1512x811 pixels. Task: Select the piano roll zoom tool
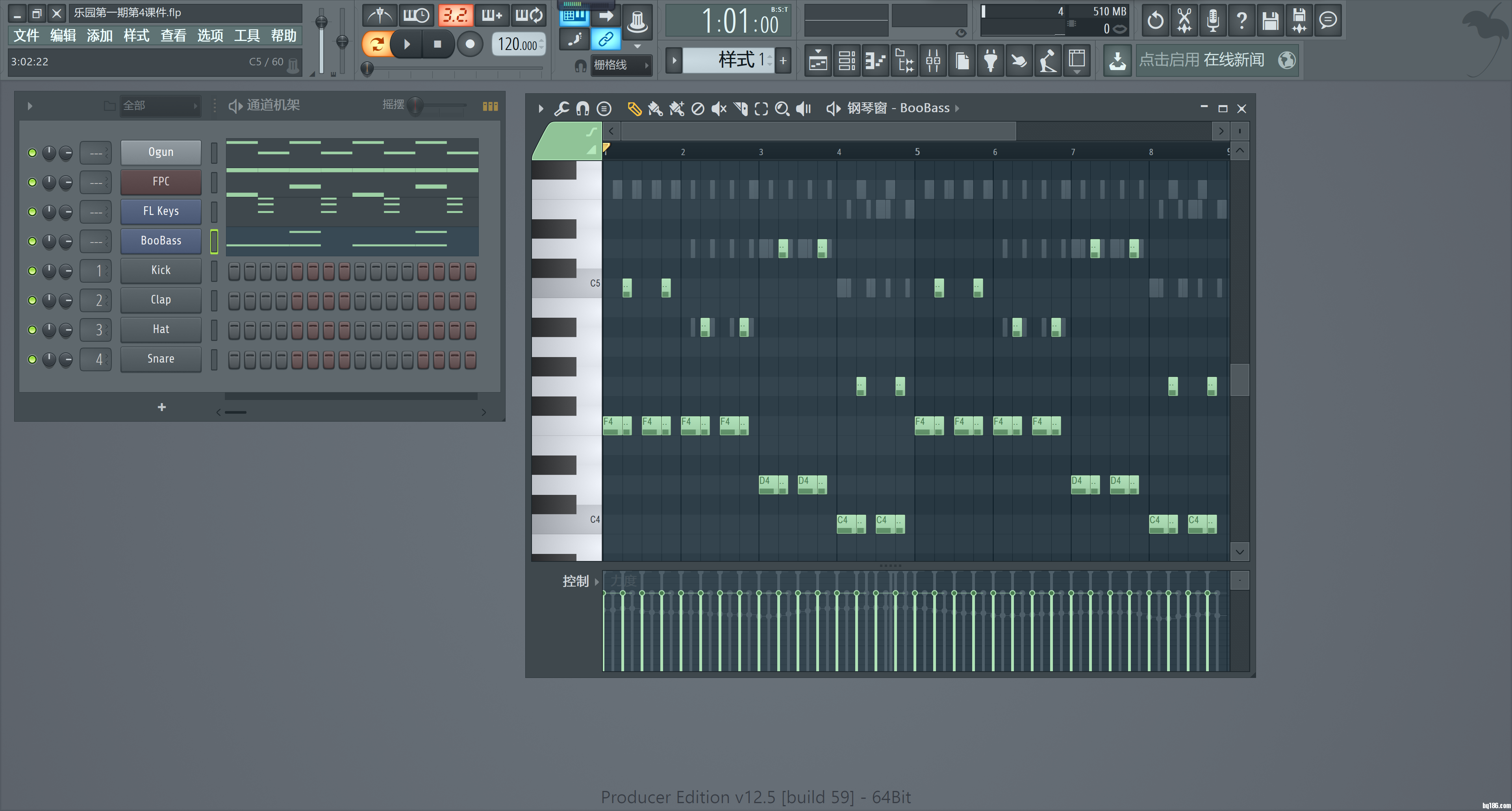(x=782, y=109)
